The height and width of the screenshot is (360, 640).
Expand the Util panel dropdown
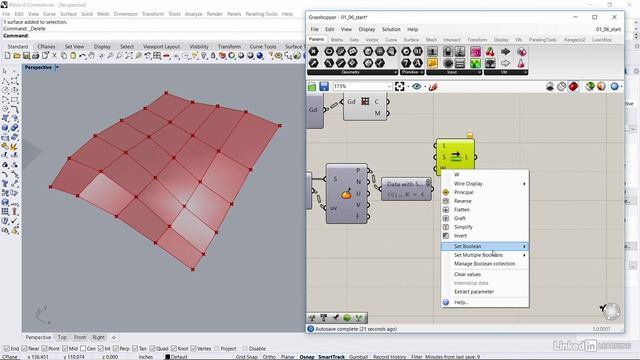point(525,72)
